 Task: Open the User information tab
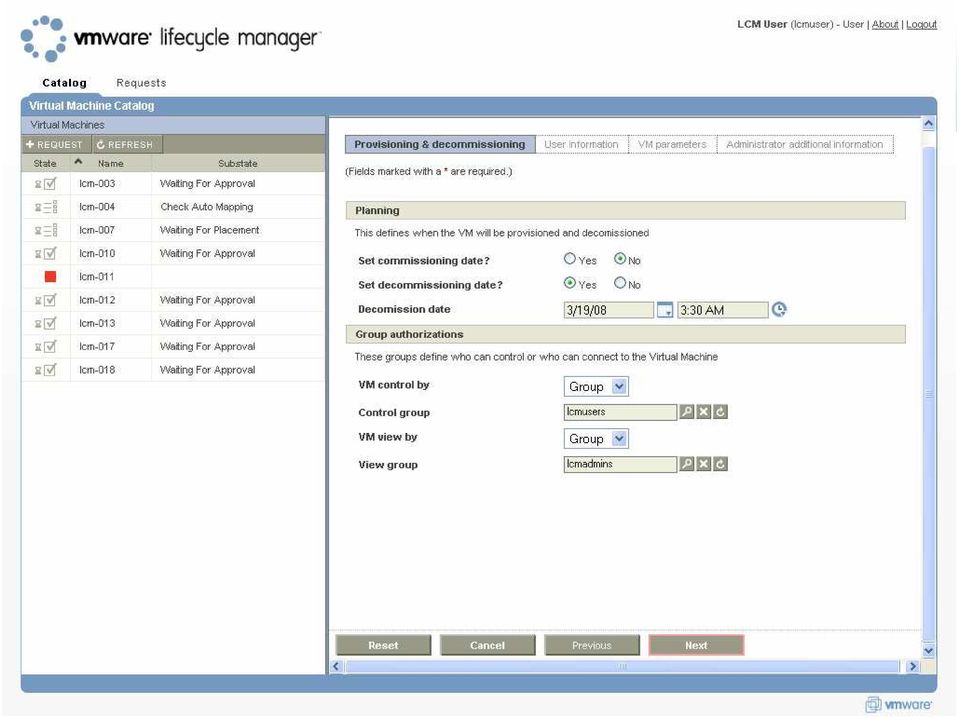click(x=581, y=144)
